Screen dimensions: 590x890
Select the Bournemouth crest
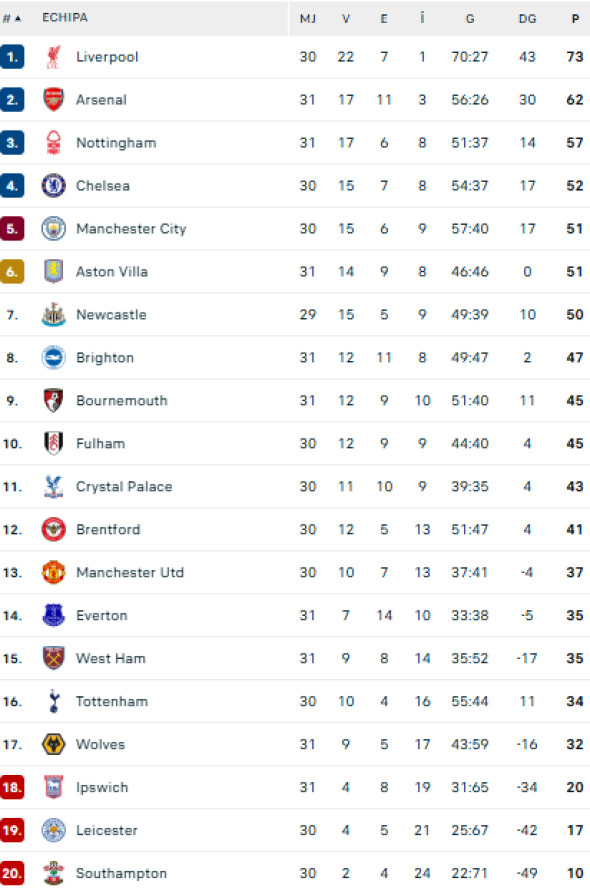(x=53, y=401)
